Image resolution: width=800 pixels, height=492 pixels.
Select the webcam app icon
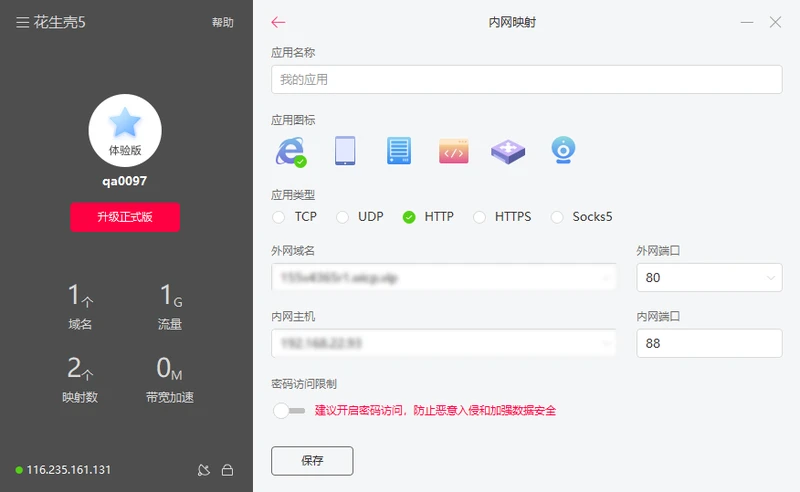click(563, 150)
